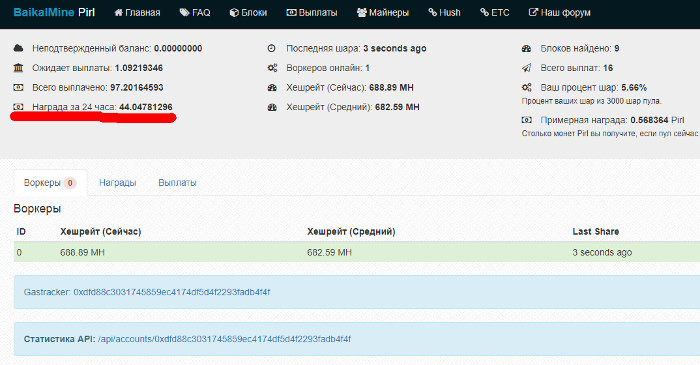700x365 pixels.
Task: Click the cube icon next to Блоки
Action: tap(234, 12)
